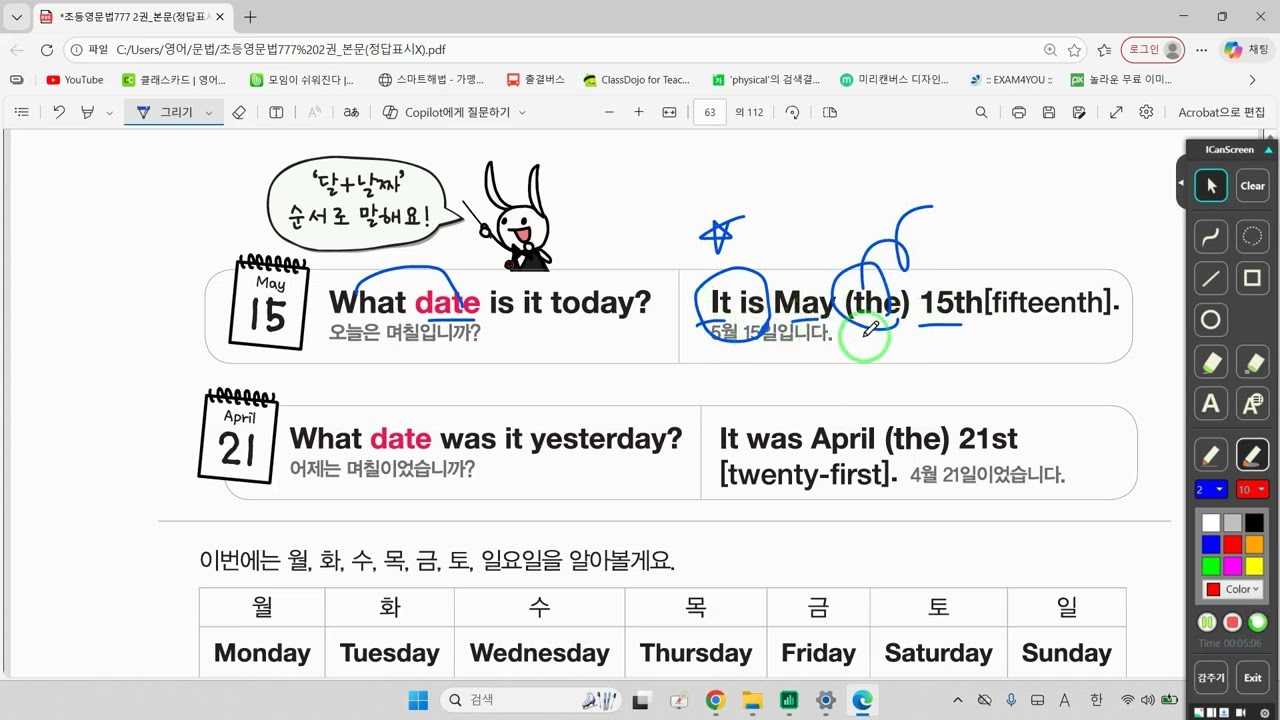Screen dimensions: 1280x720
Task: Click the Edge PDF eraser icon
Action: coord(239,113)
